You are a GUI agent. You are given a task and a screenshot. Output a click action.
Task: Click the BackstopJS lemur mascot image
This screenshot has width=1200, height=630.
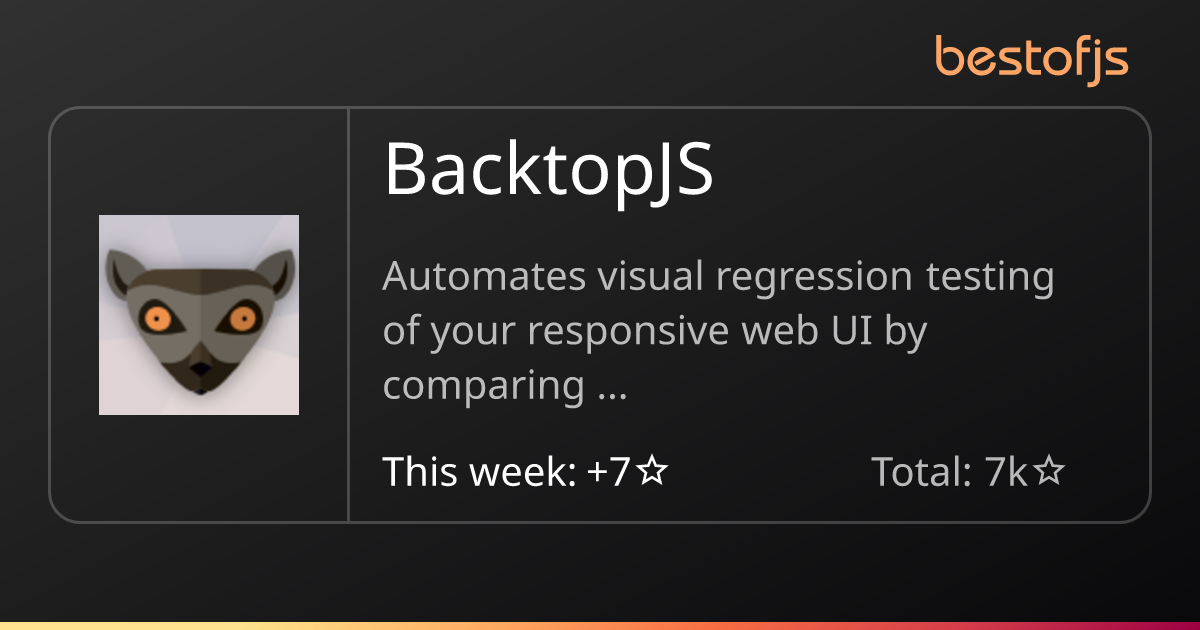(x=199, y=315)
